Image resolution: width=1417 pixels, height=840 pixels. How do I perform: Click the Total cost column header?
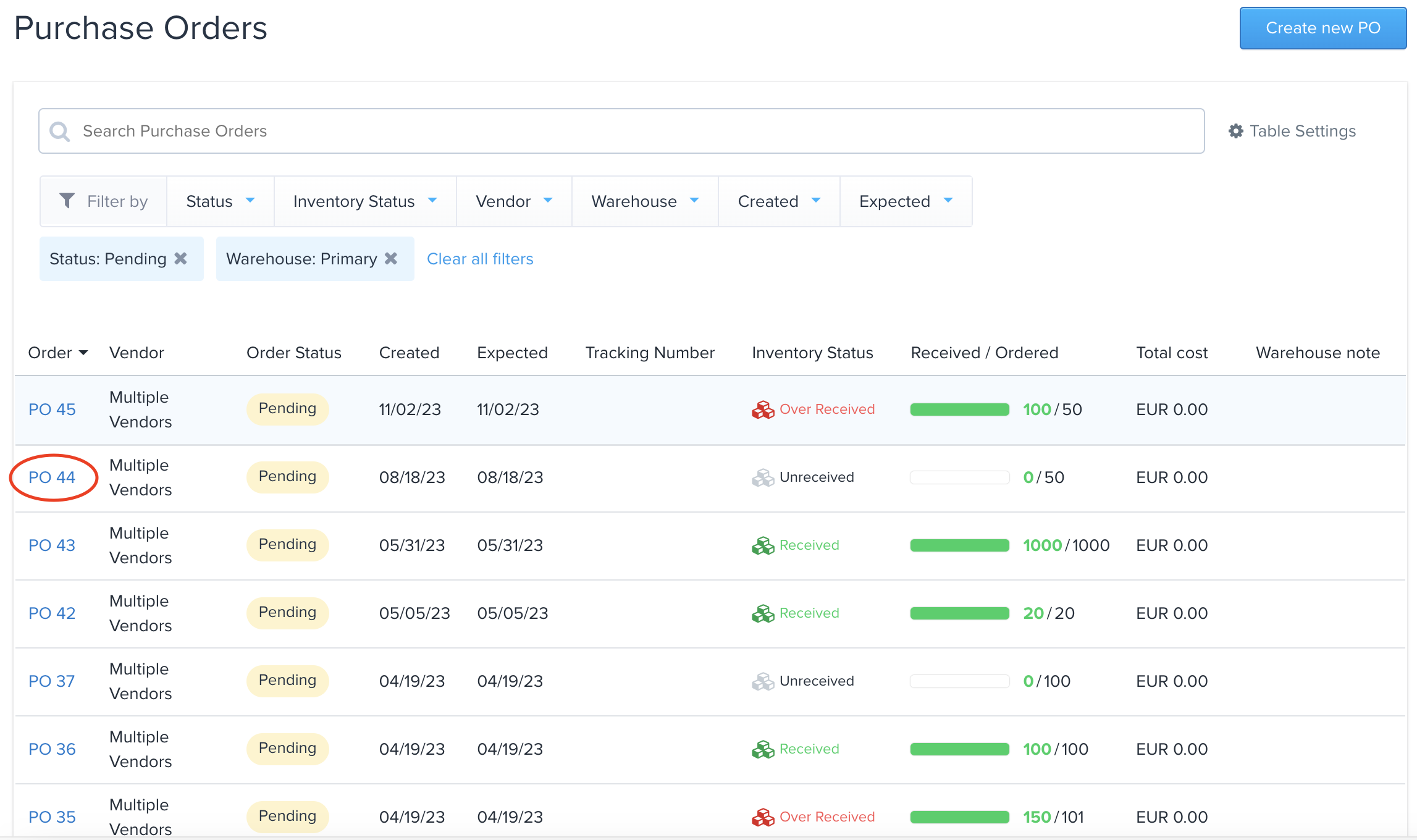point(1172,353)
